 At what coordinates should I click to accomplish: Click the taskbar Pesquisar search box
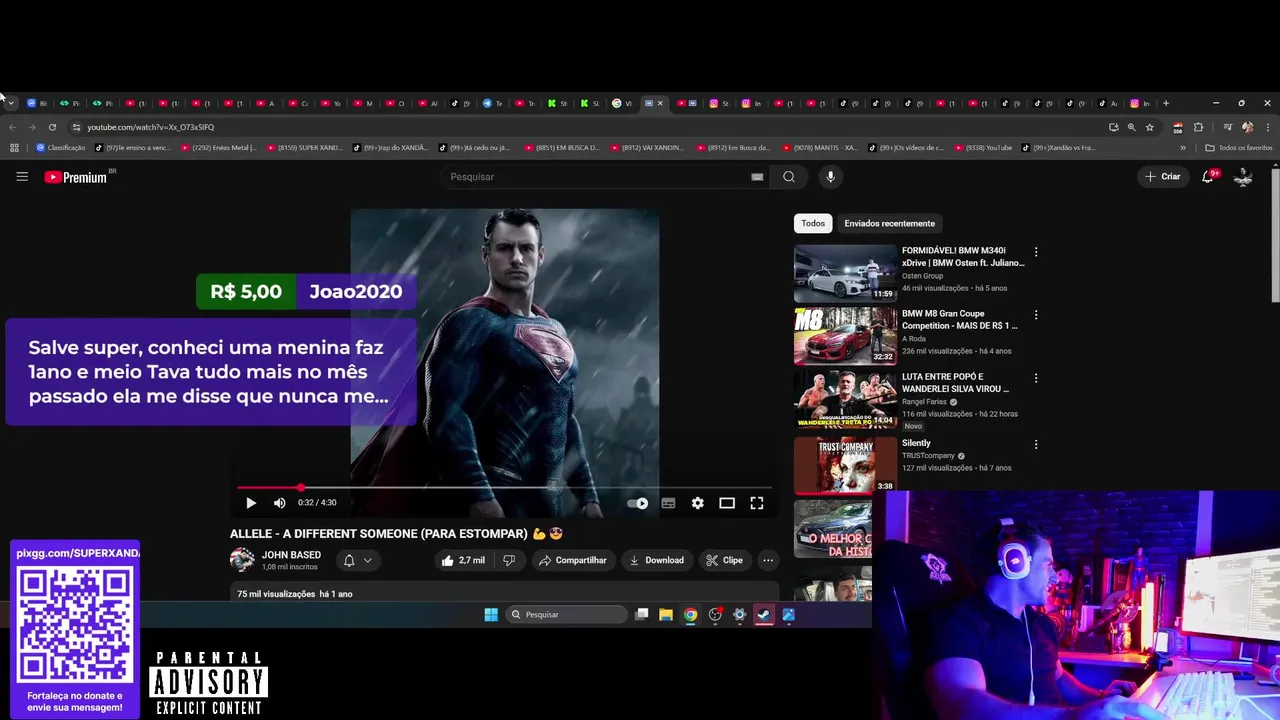click(567, 615)
